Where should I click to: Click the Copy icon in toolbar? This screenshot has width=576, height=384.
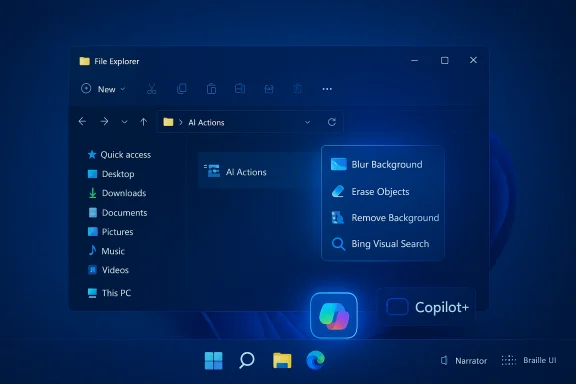tap(182, 89)
